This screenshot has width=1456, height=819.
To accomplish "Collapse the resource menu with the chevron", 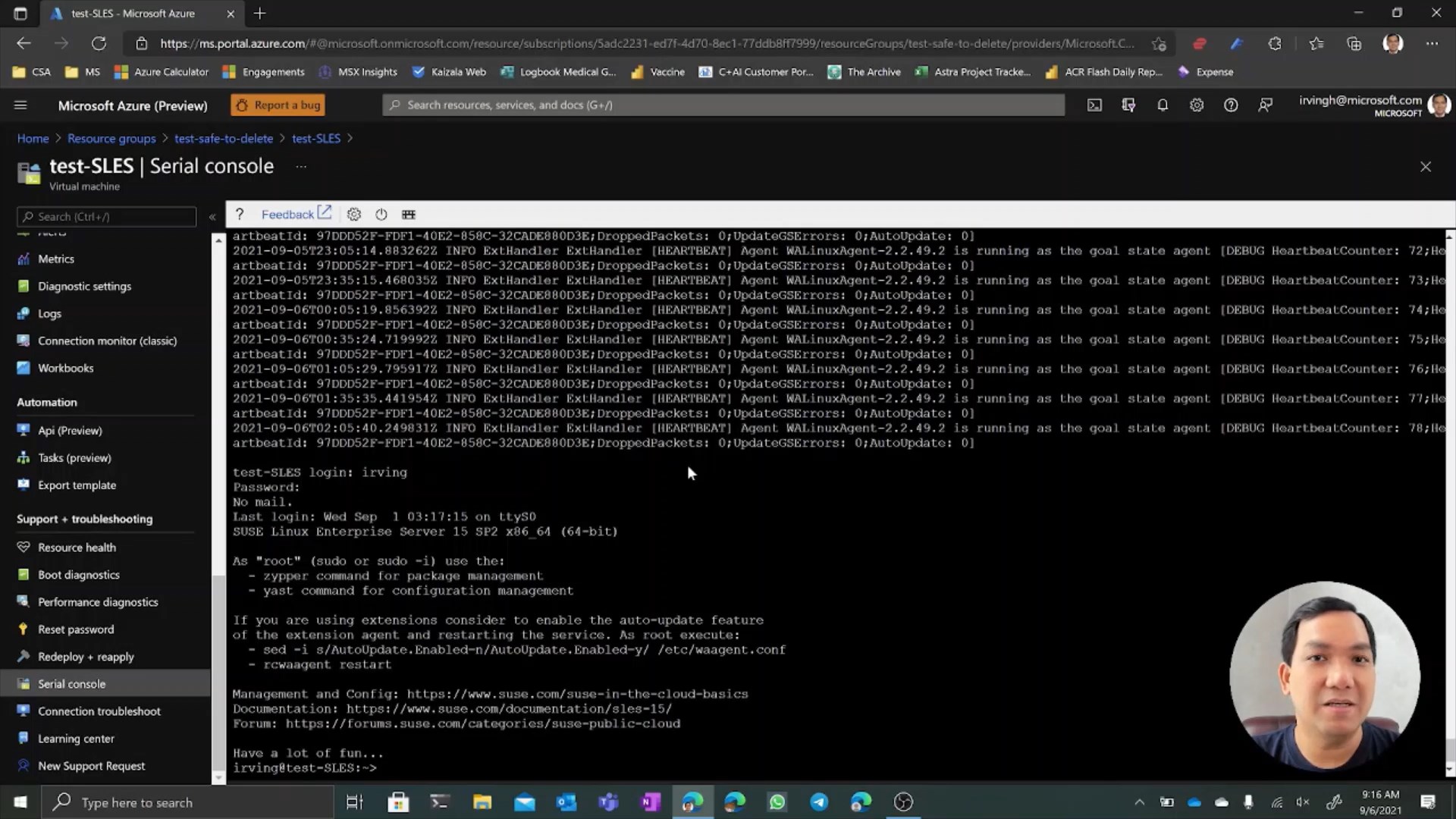I will click(212, 217).
